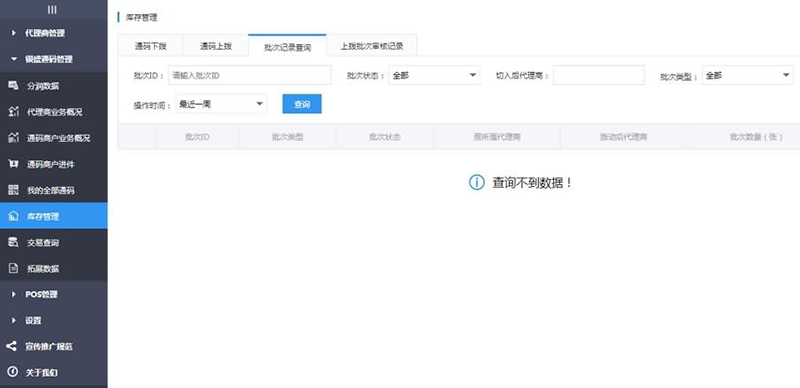Click the 代理商业务概况 sidebar icon

[14, 112]
